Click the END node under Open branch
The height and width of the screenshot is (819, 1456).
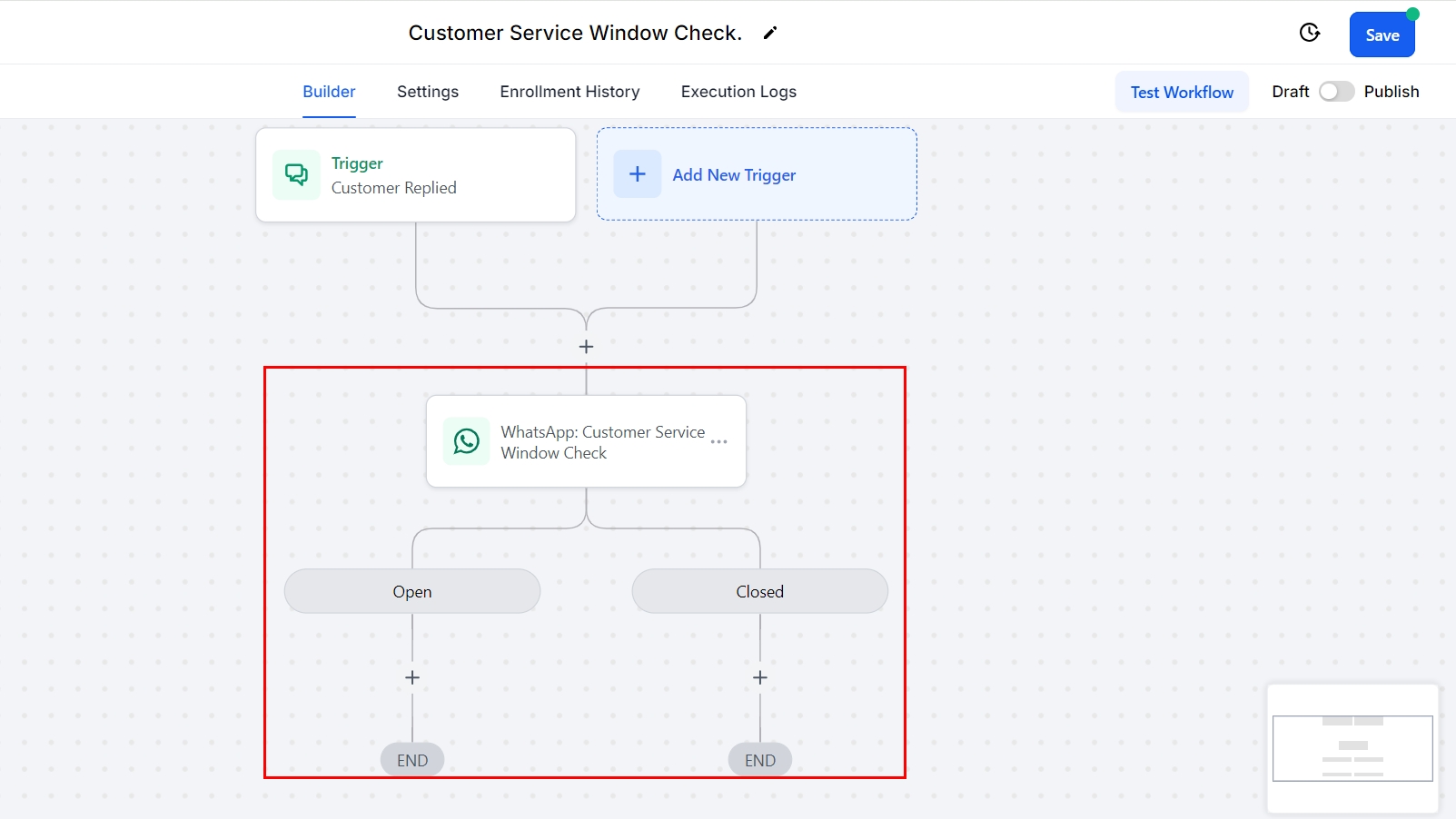[412, 760]
